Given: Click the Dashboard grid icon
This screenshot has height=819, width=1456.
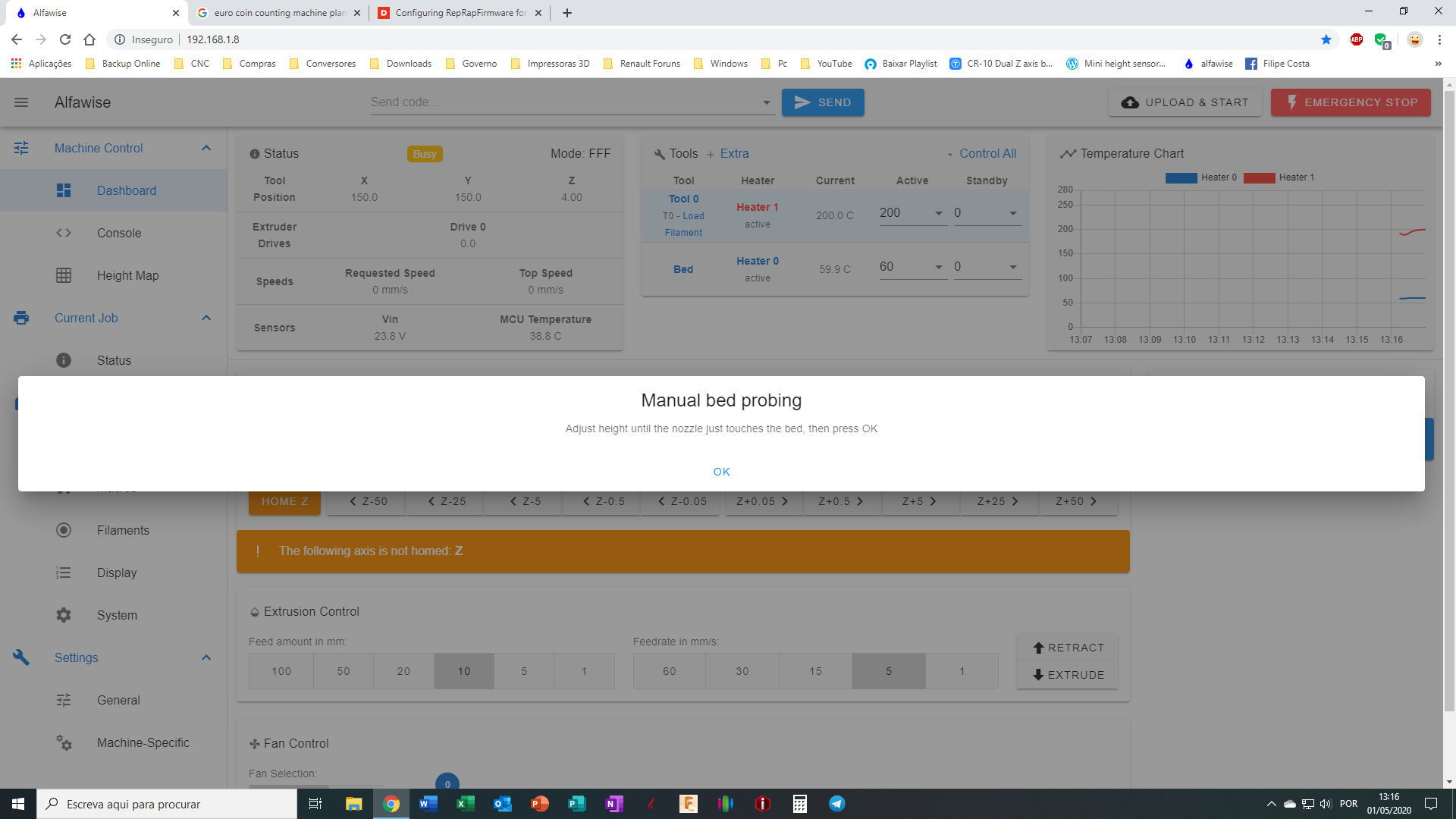Looking at the screenshot, I should click(x=64, y=190).
